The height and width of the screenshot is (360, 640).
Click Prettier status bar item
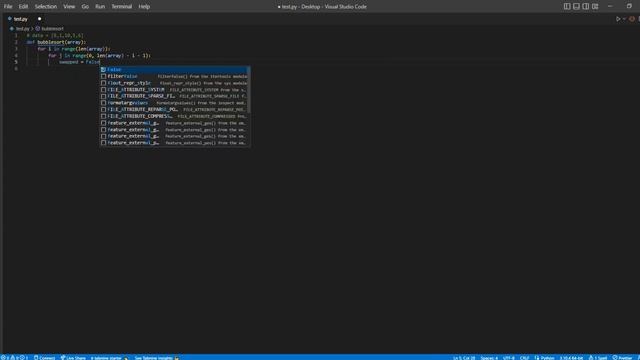tap(622, 358)
